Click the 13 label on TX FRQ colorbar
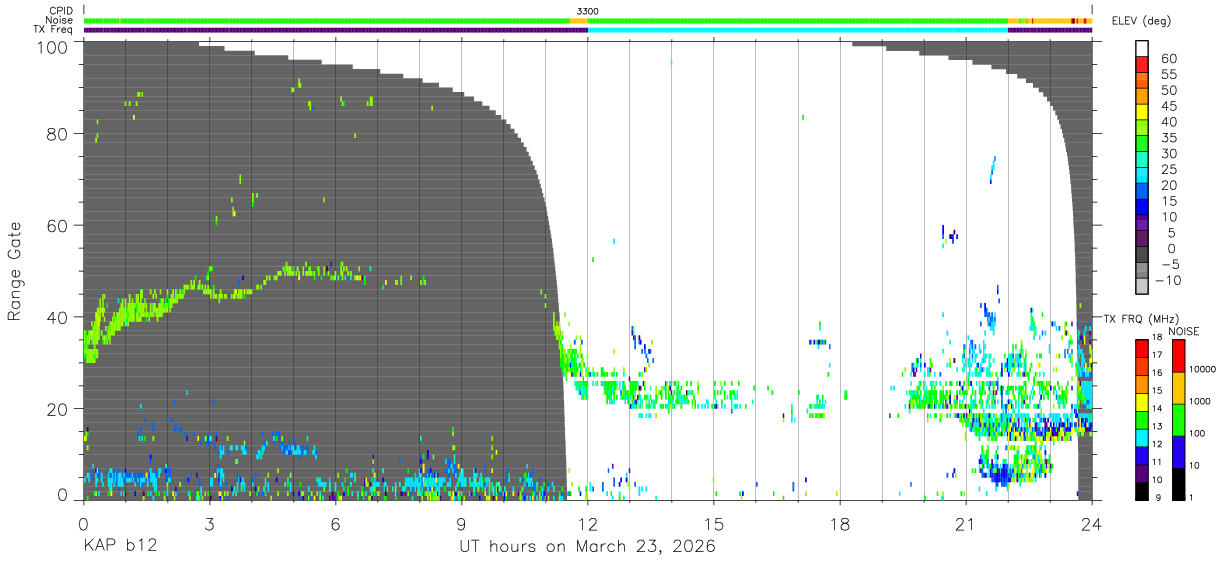The height and width of the screenshot is (567, 1228). (1157, 426)
